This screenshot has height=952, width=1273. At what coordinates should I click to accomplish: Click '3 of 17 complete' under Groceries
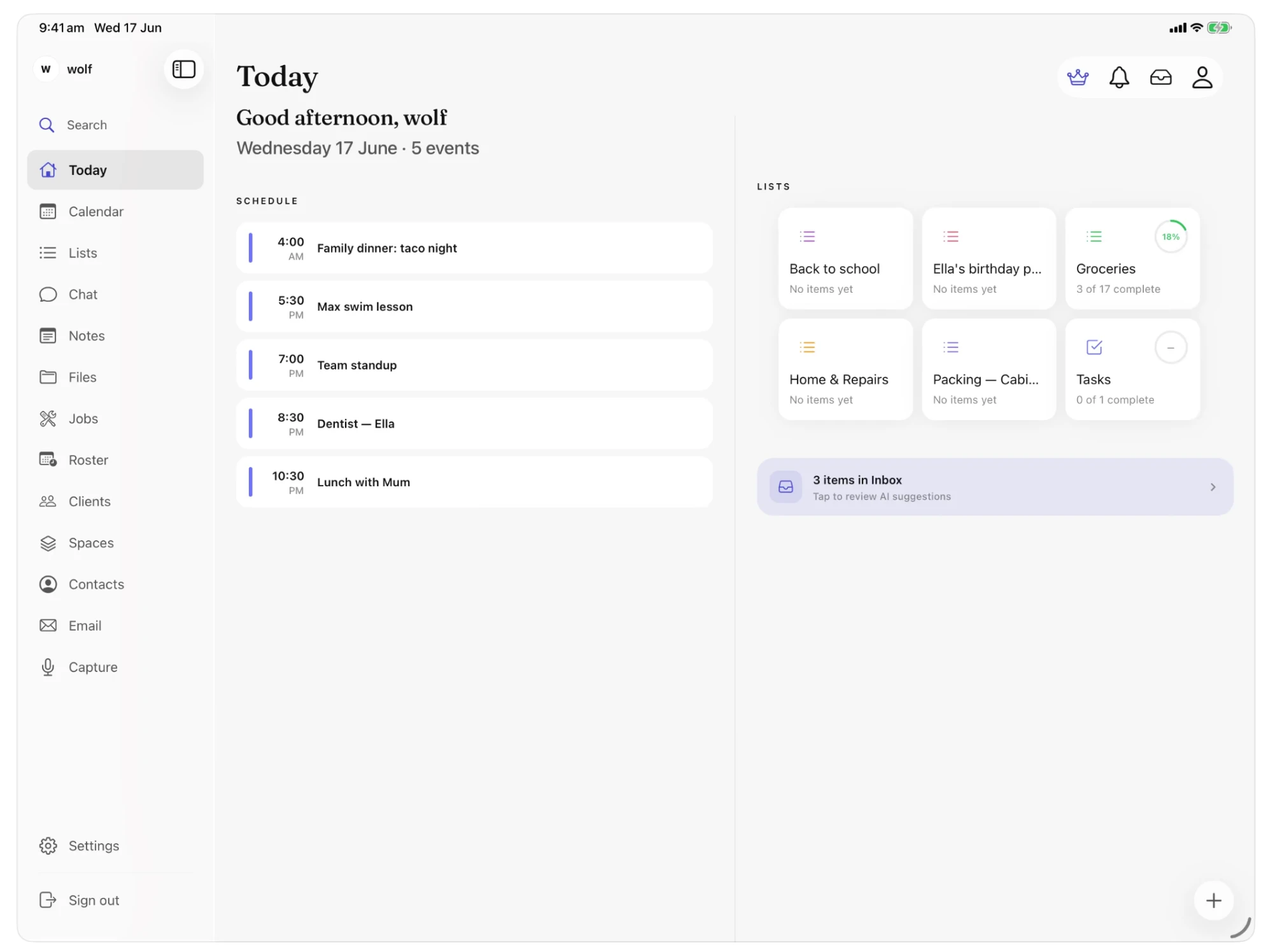pyautogui.click(x=1118, y=289)
